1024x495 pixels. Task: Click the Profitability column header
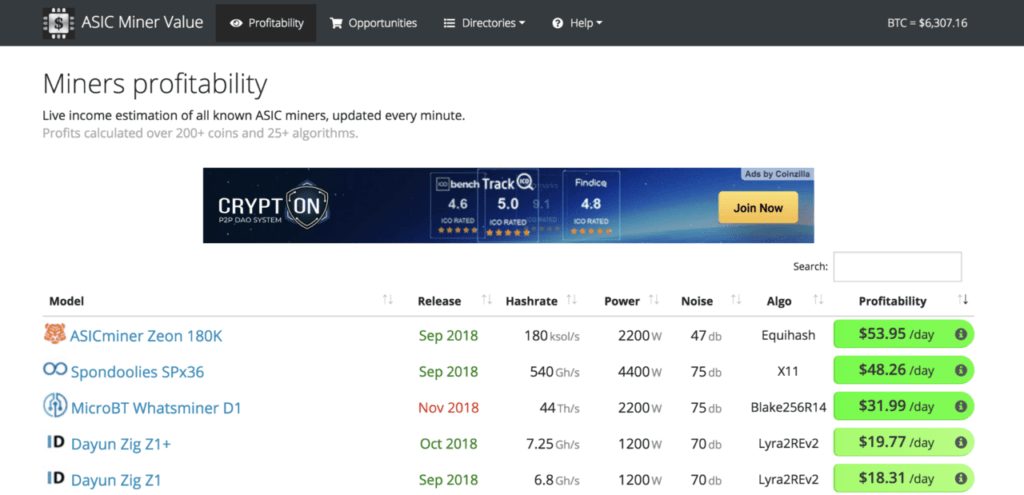(x=892, y=301)
